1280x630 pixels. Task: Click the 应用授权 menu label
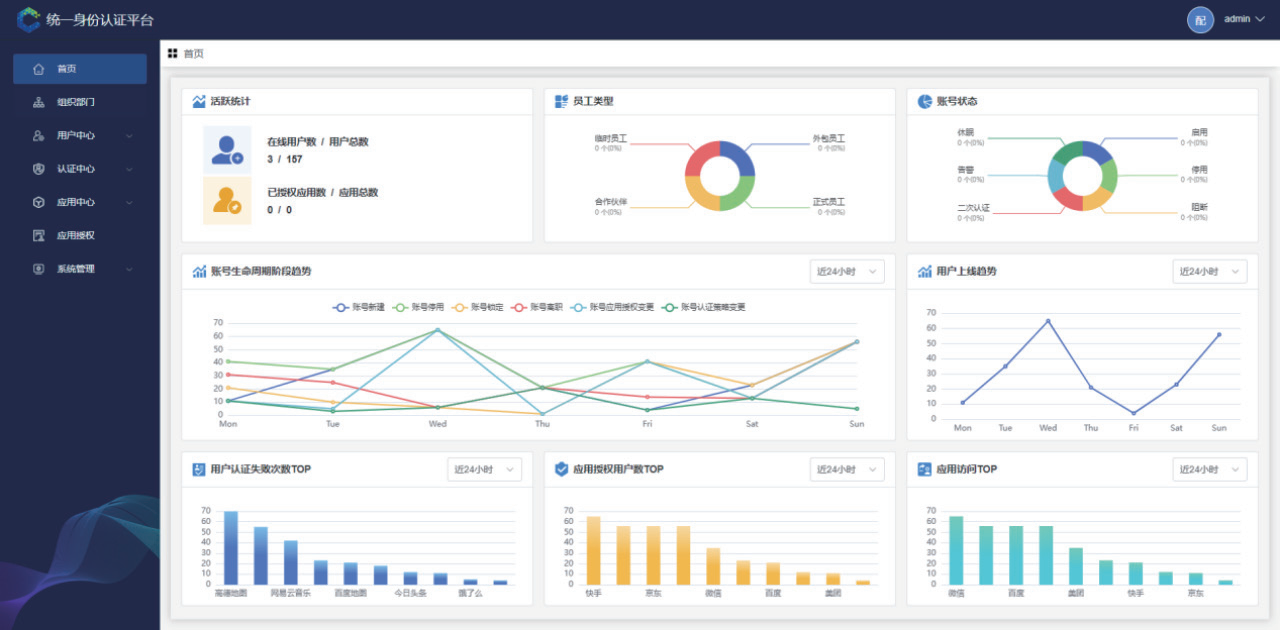click(x=76, y=236)
